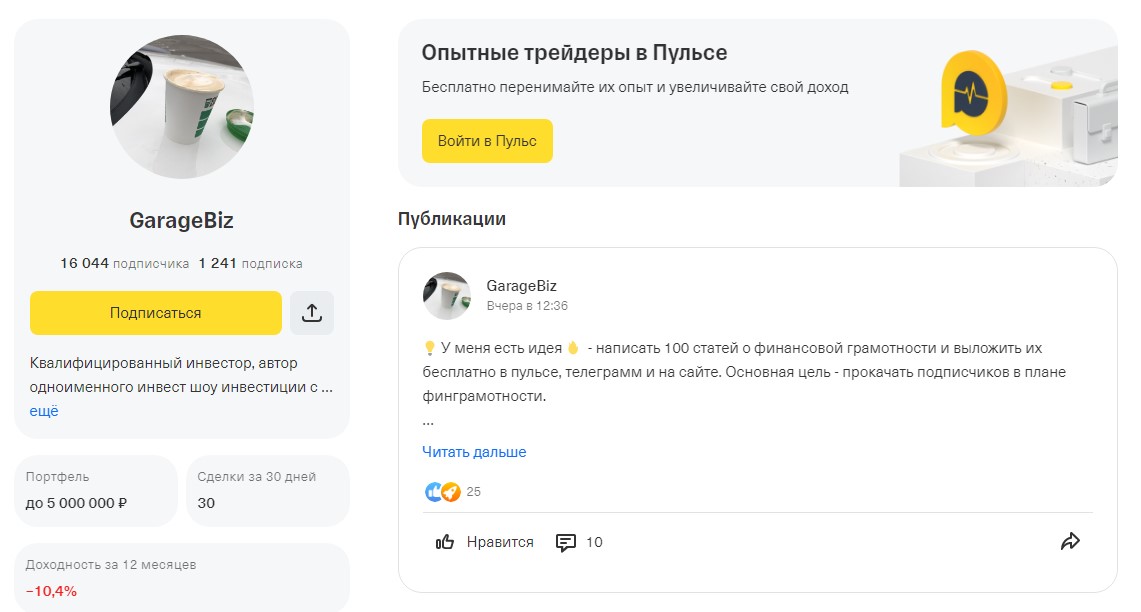Click the Сделки за 30 дней card

[x=268, y=491]
